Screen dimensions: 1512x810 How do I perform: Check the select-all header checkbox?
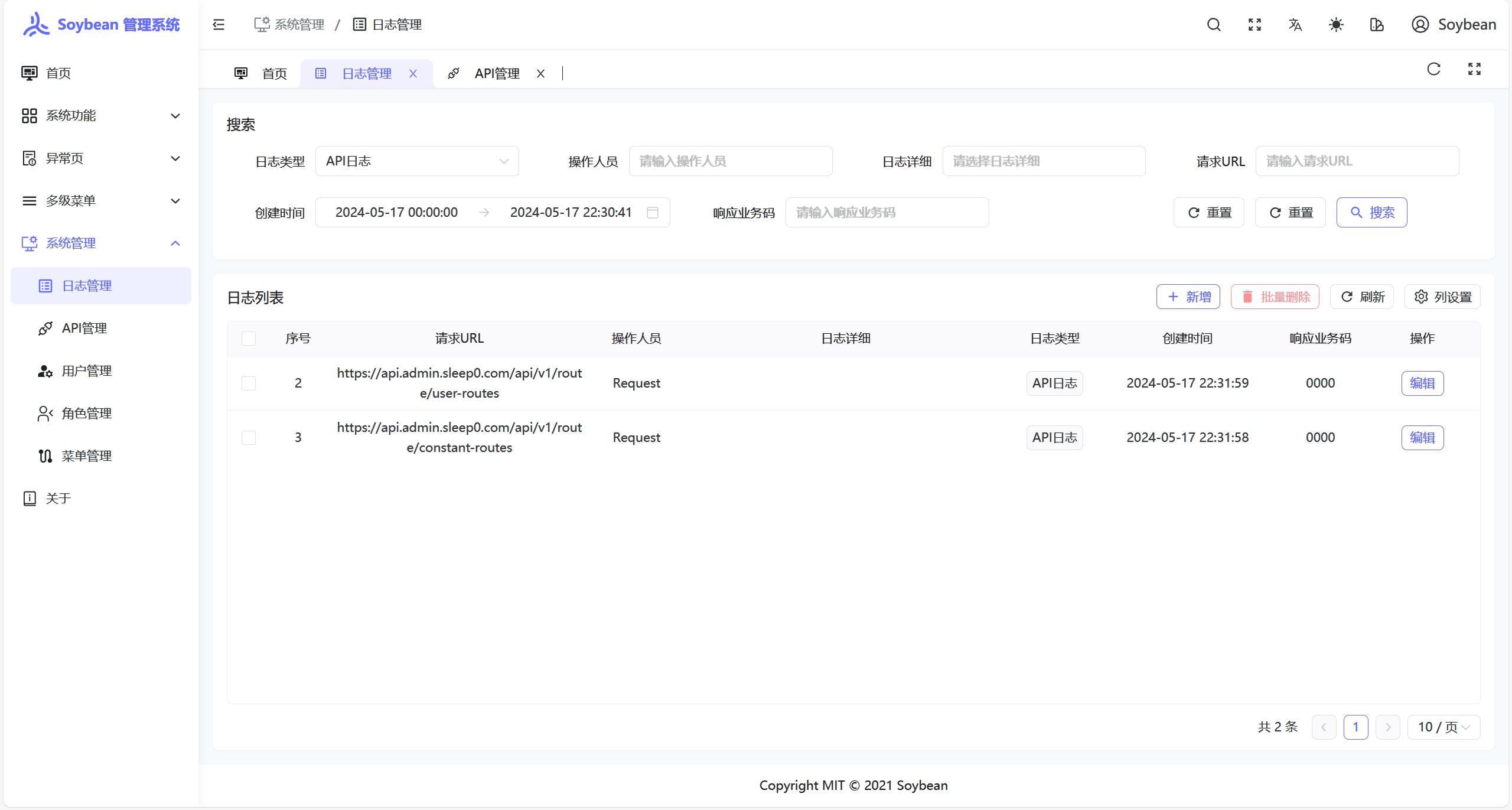pyautogui.click(x=249, y=339)
